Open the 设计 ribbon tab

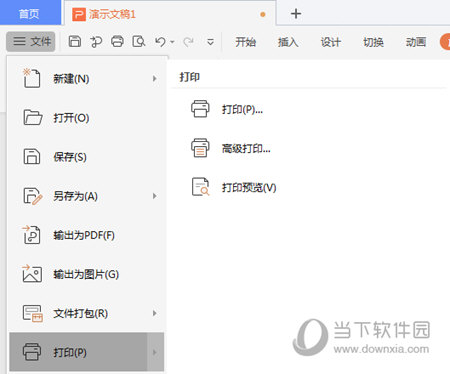tap(331, 42)
